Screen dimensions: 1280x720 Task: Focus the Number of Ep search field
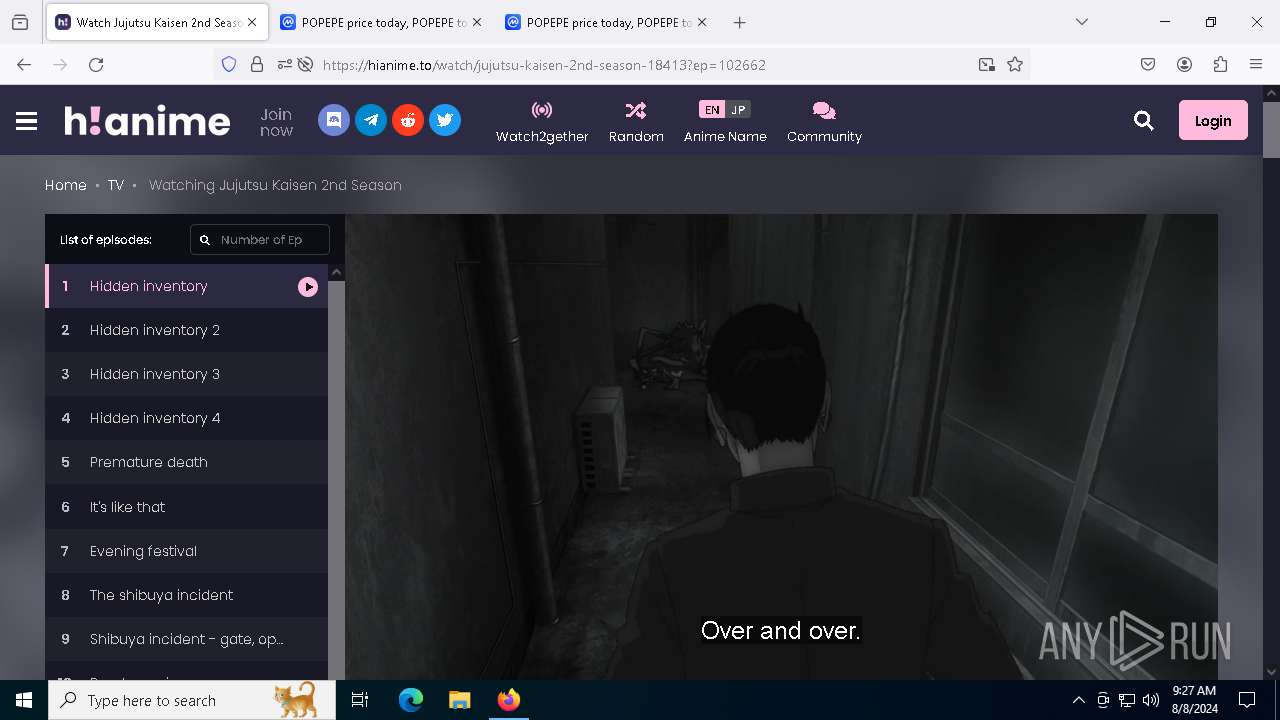260,240
